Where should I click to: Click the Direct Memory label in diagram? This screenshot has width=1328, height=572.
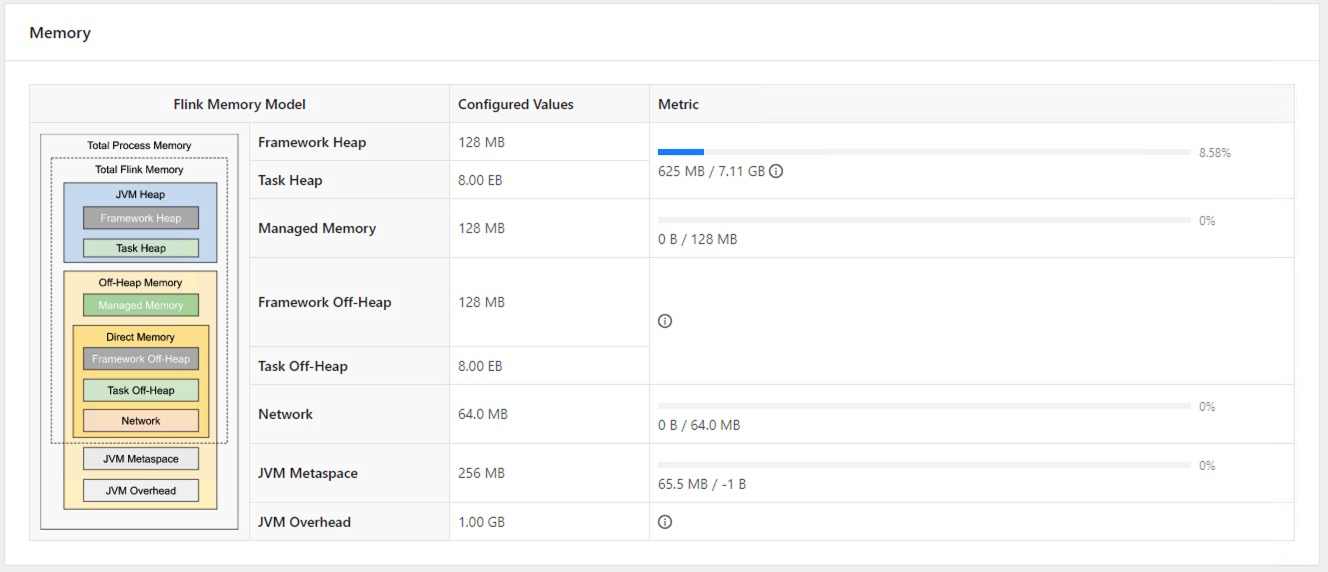coord(140,337)
